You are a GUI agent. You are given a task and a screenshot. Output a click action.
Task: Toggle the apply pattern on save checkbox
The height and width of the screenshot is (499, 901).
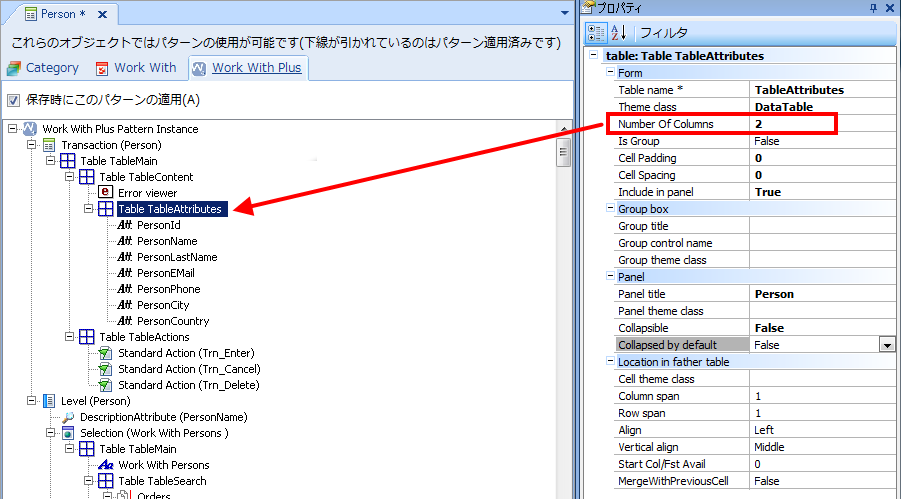pyautogui.click(x=13, y=100)
